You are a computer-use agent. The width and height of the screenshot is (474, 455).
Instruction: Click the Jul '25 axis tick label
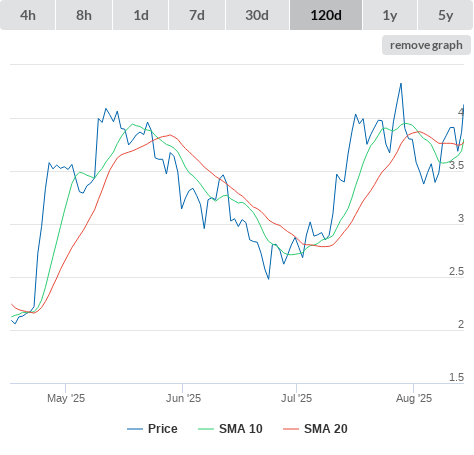point(296,398)
